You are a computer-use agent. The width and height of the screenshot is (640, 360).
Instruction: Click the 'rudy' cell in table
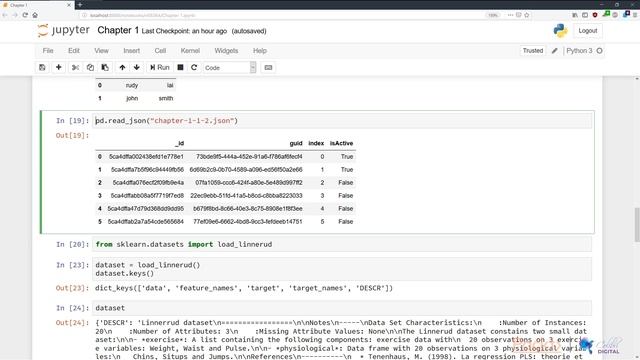coord(132,85)
